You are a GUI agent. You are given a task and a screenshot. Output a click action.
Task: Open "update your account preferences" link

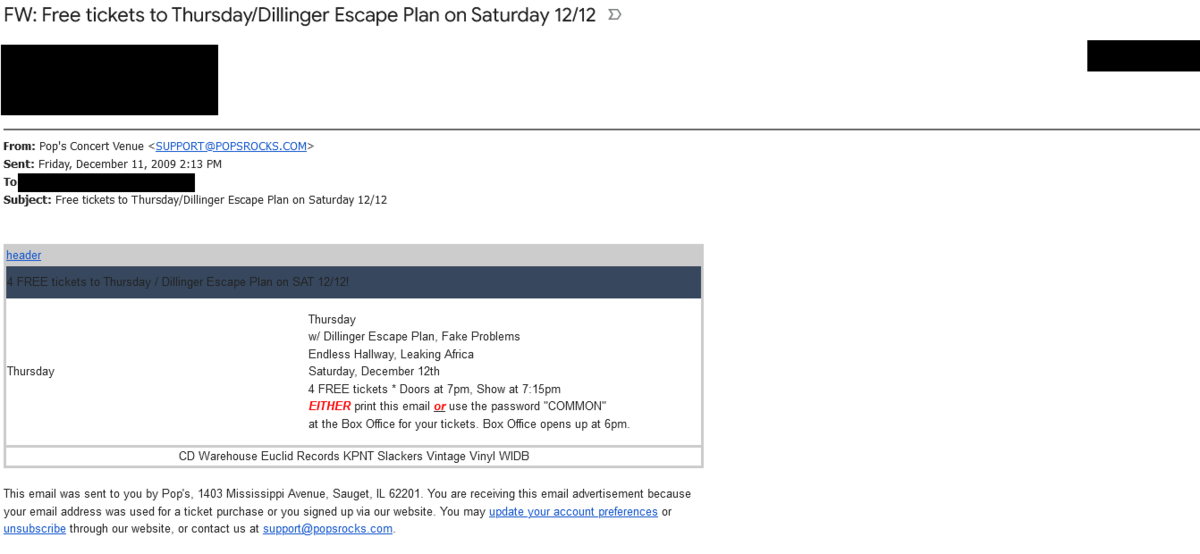pyautogui.click(x=573, y=512)
